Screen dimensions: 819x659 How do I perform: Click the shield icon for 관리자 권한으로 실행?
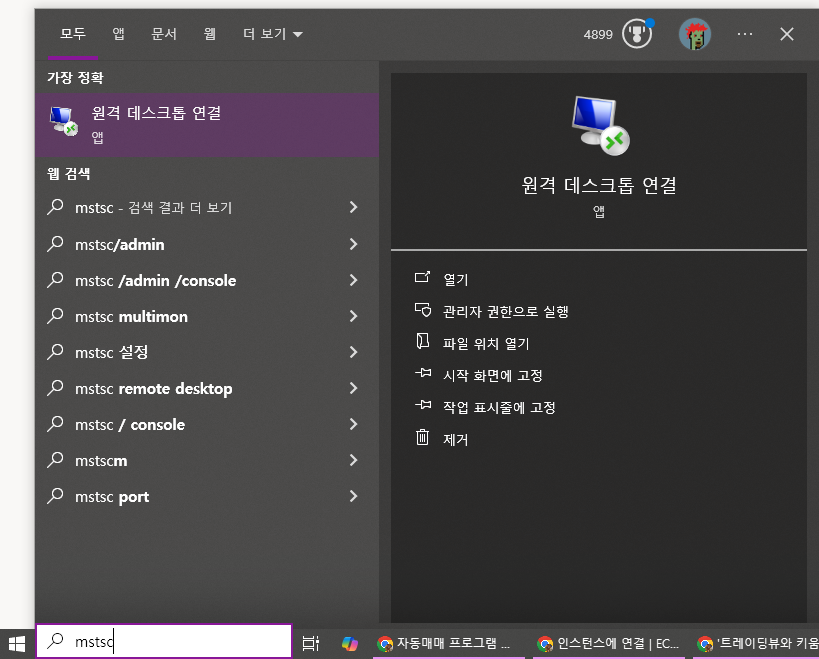(x=423, y=310)
